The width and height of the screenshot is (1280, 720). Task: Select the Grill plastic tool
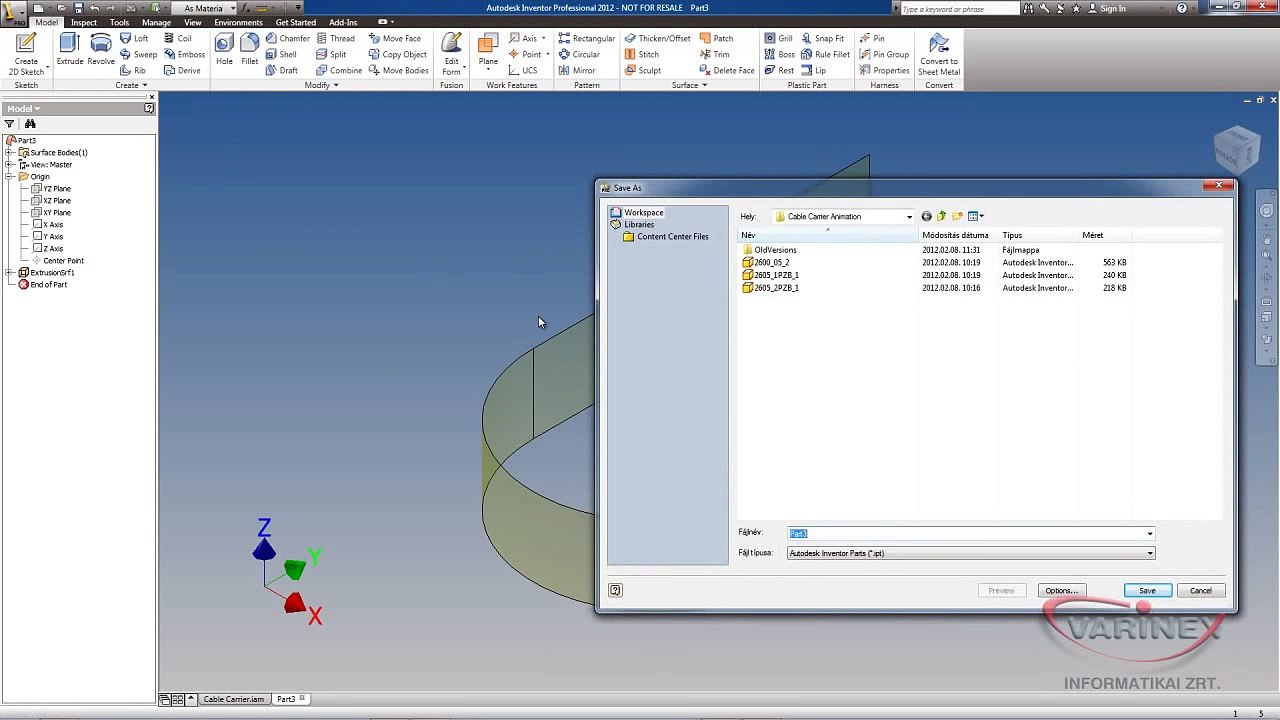(779, 38)
